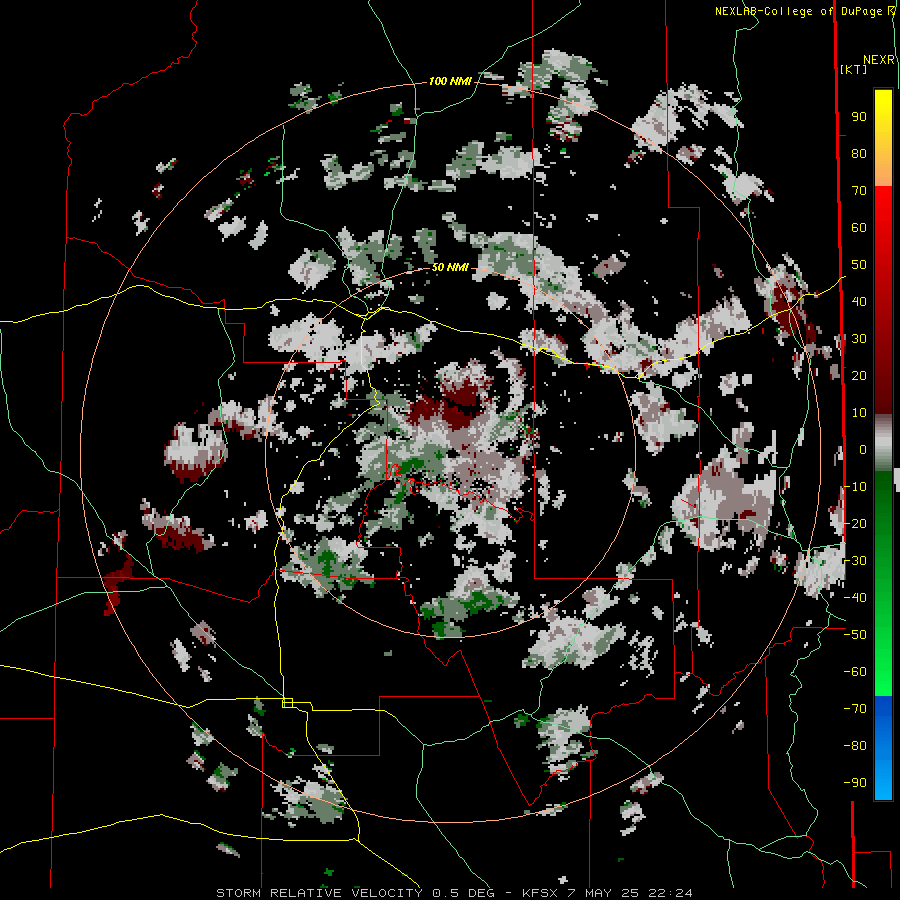
Task: Click '7 MAY 25 22:24' timestamp
Action: tap(630, 893)
